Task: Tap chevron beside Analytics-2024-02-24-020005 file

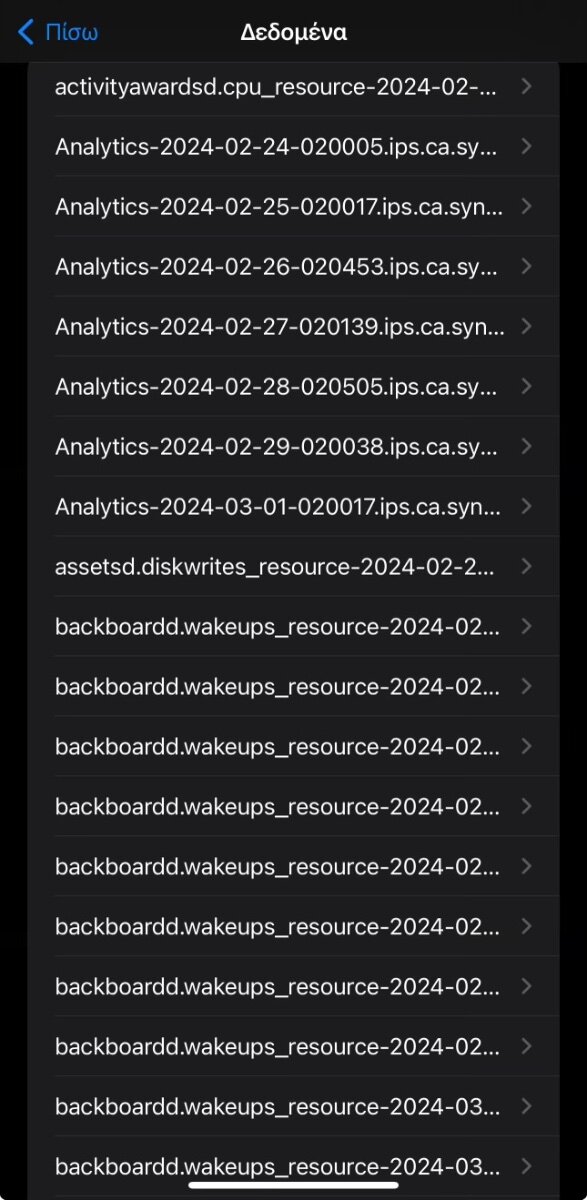Action: point(527,146)
